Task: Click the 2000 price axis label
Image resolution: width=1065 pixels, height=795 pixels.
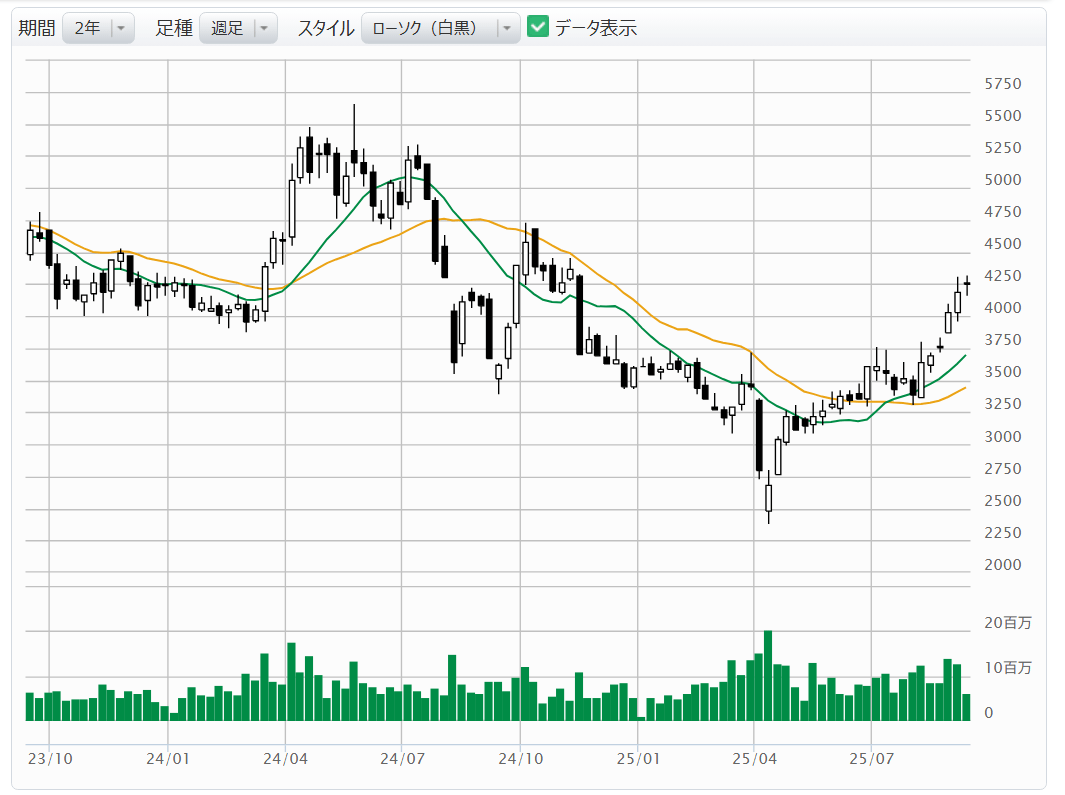Action: (1003, 565)
